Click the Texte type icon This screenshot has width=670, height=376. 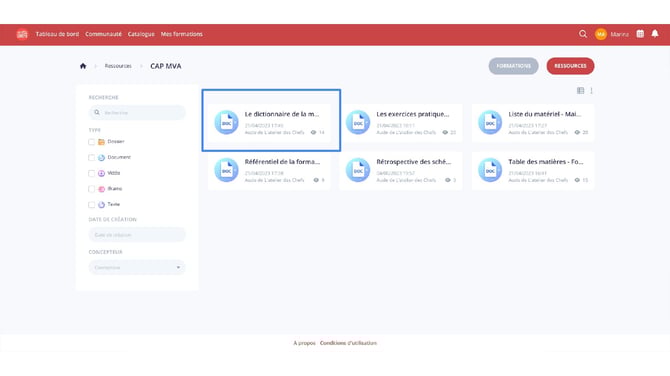101,205
